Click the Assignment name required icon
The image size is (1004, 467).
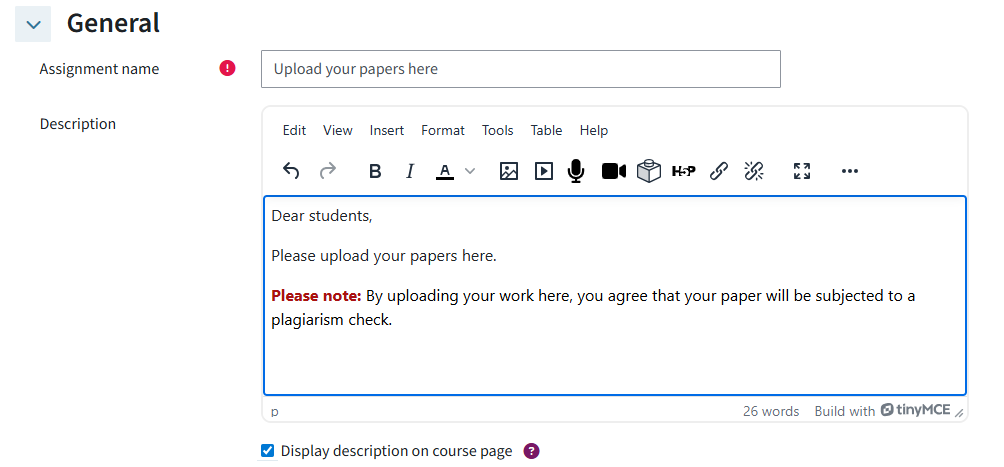(x=227, y=68)
